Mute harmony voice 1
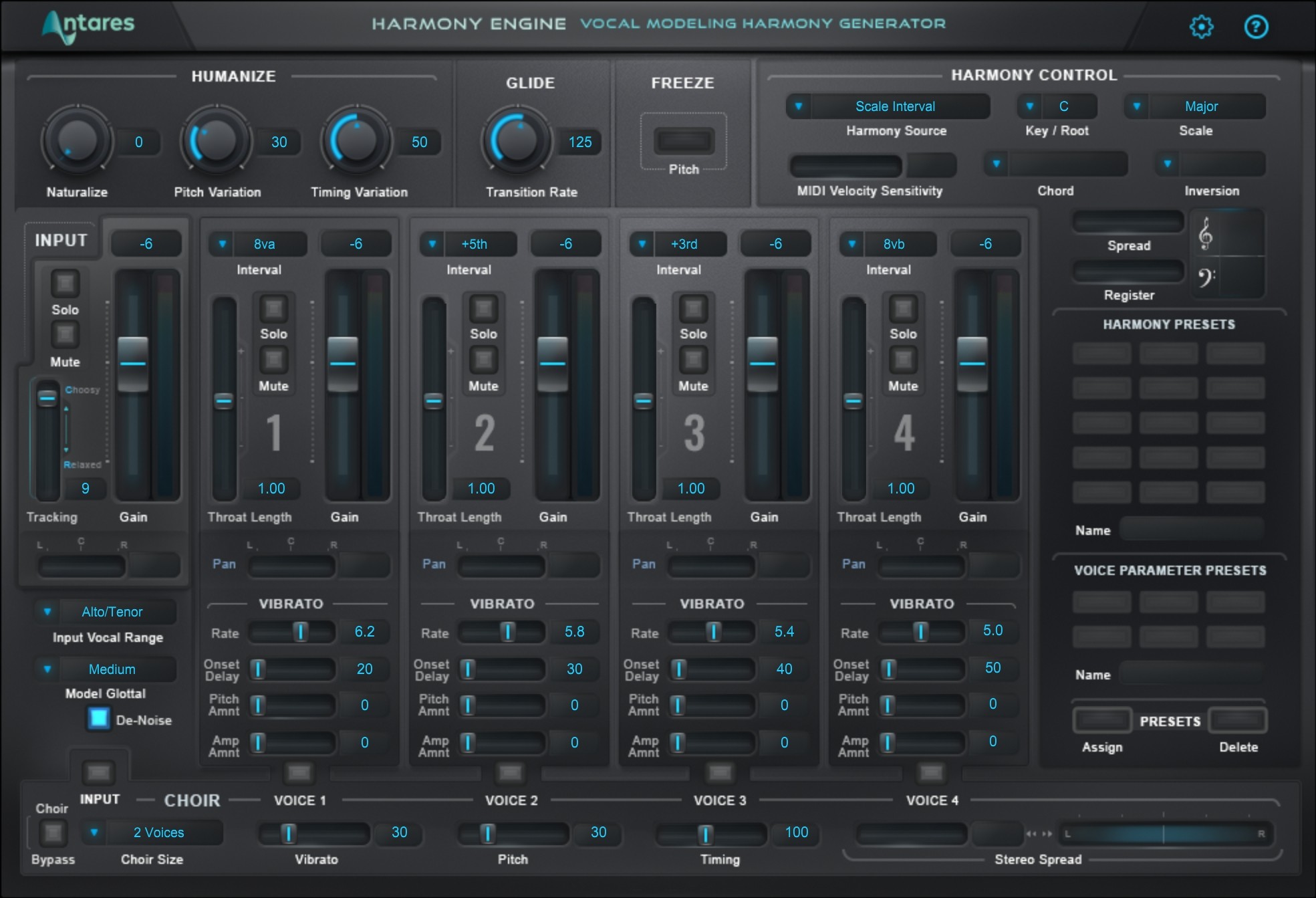Image resolution: width=1316 pixels, height=898 pixels. (273, 360)
